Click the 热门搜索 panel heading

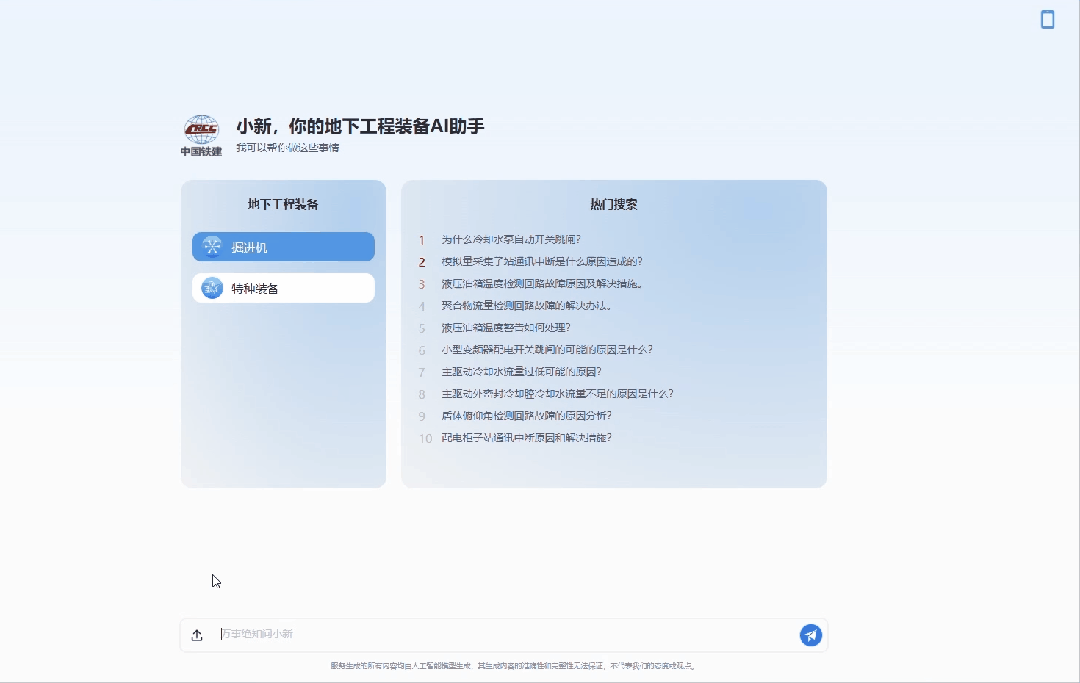(614, 204)
